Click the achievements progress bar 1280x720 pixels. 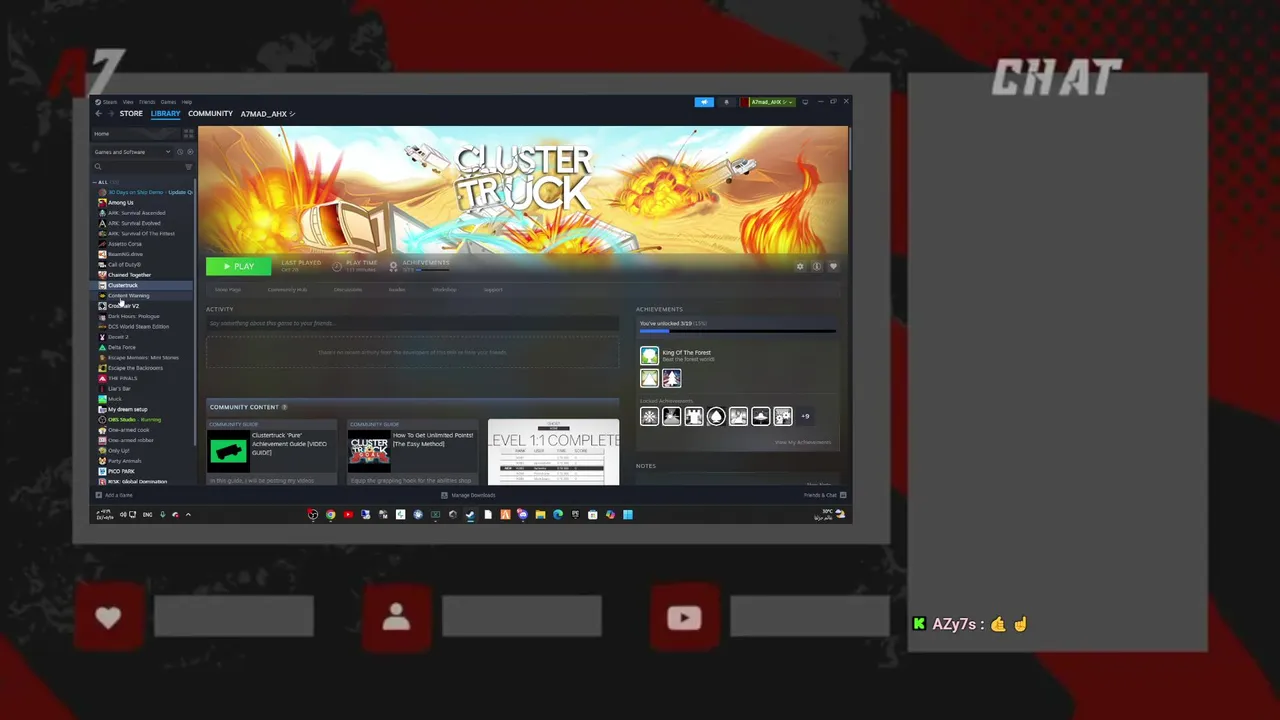point(737,330)
